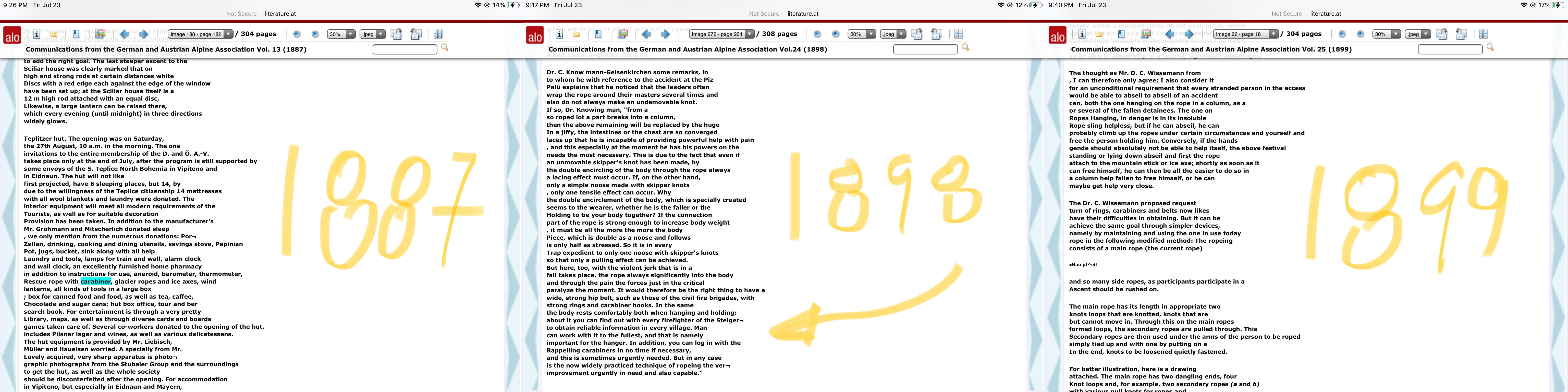Tap the 14% battery indicator in the status bar
The image size is (1568, 392).
[x=506, y=5]
